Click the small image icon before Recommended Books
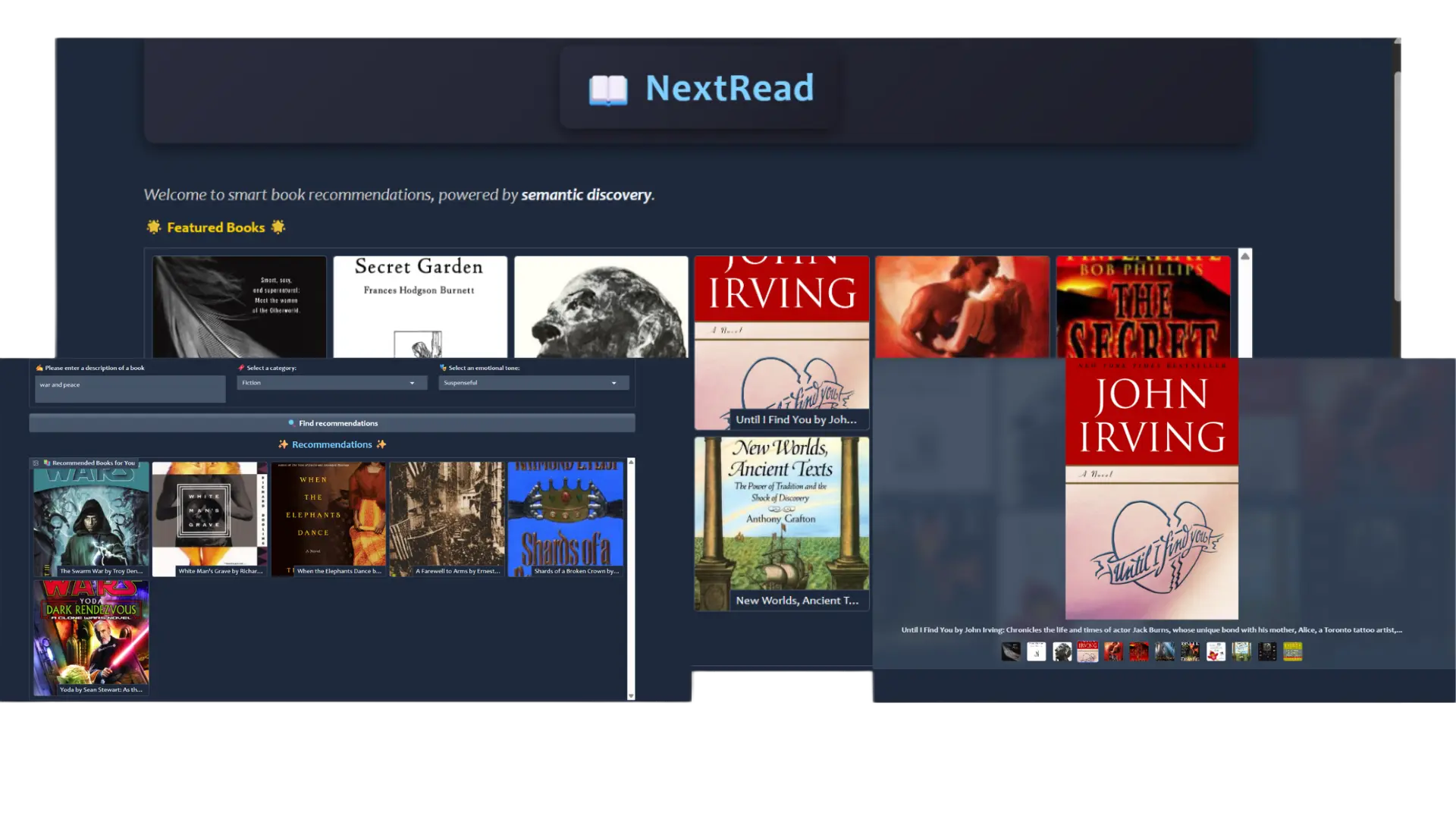This screenshot has width=1456, height=819. (x=36, y=463)
